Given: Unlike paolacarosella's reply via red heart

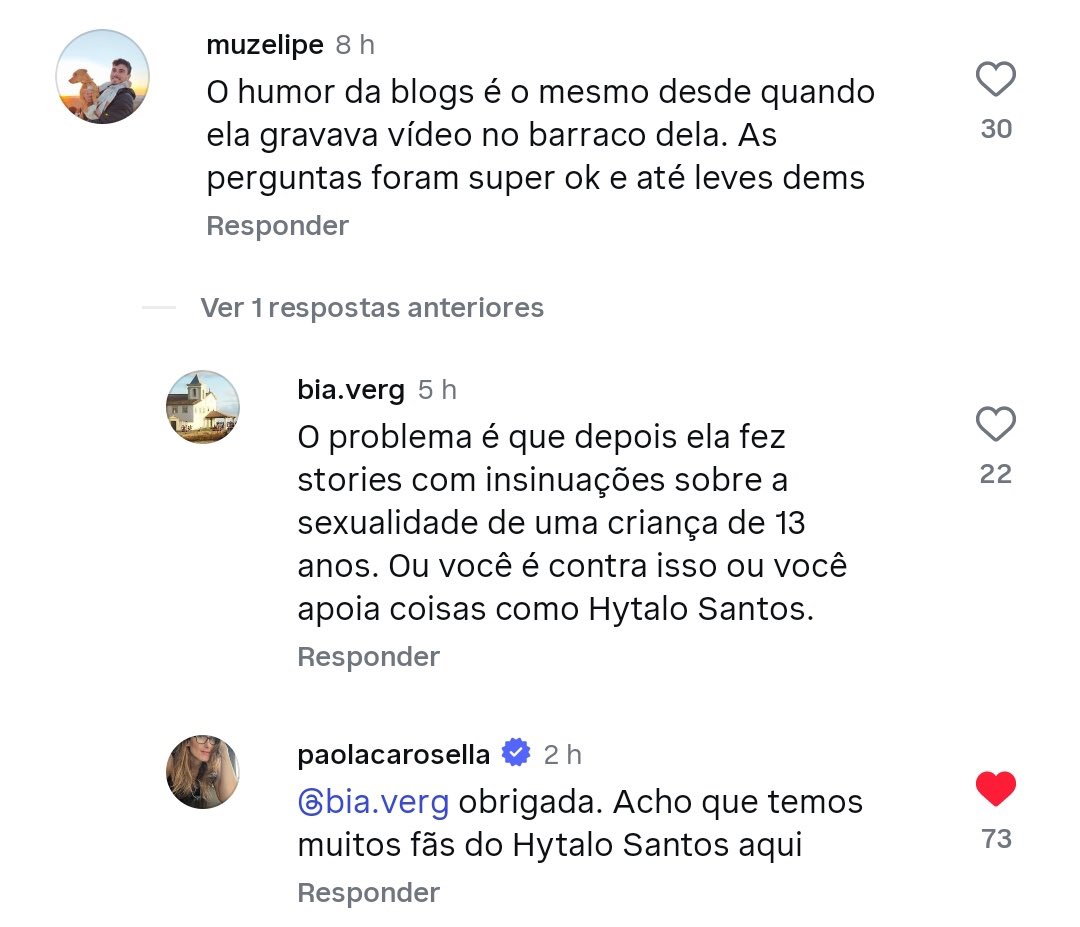Looking at the screenshot, I should (x=995, y=790).
